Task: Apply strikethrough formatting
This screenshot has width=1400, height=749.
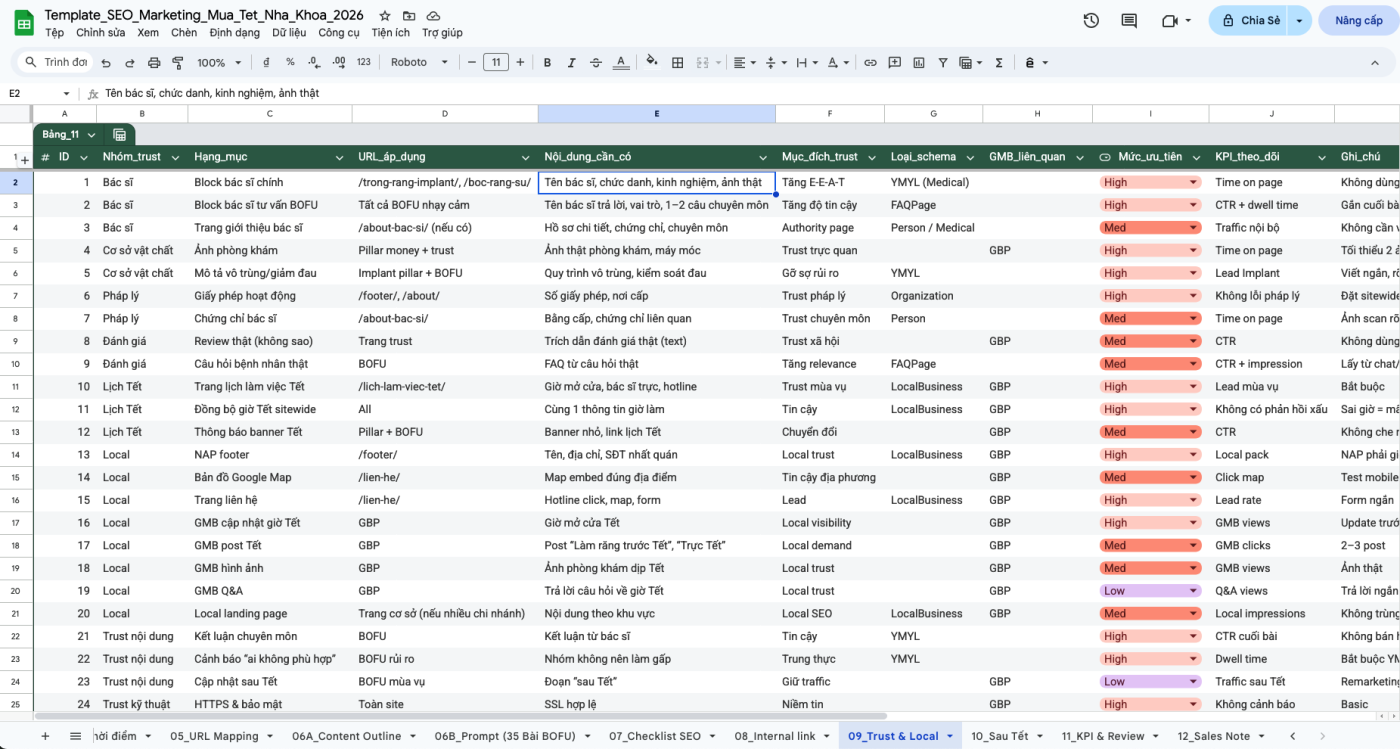Action: click(x=596, y=62)
